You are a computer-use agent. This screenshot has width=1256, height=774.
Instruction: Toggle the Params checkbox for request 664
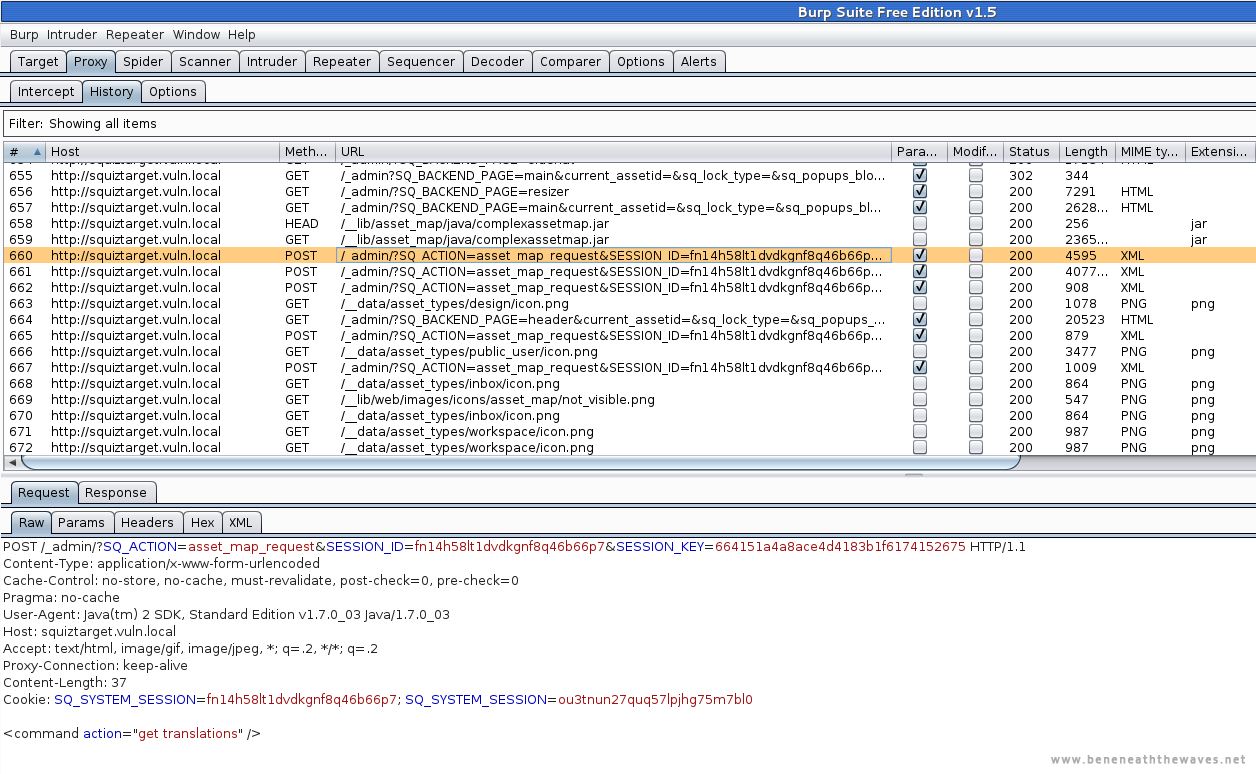click(x=920, y=319)
